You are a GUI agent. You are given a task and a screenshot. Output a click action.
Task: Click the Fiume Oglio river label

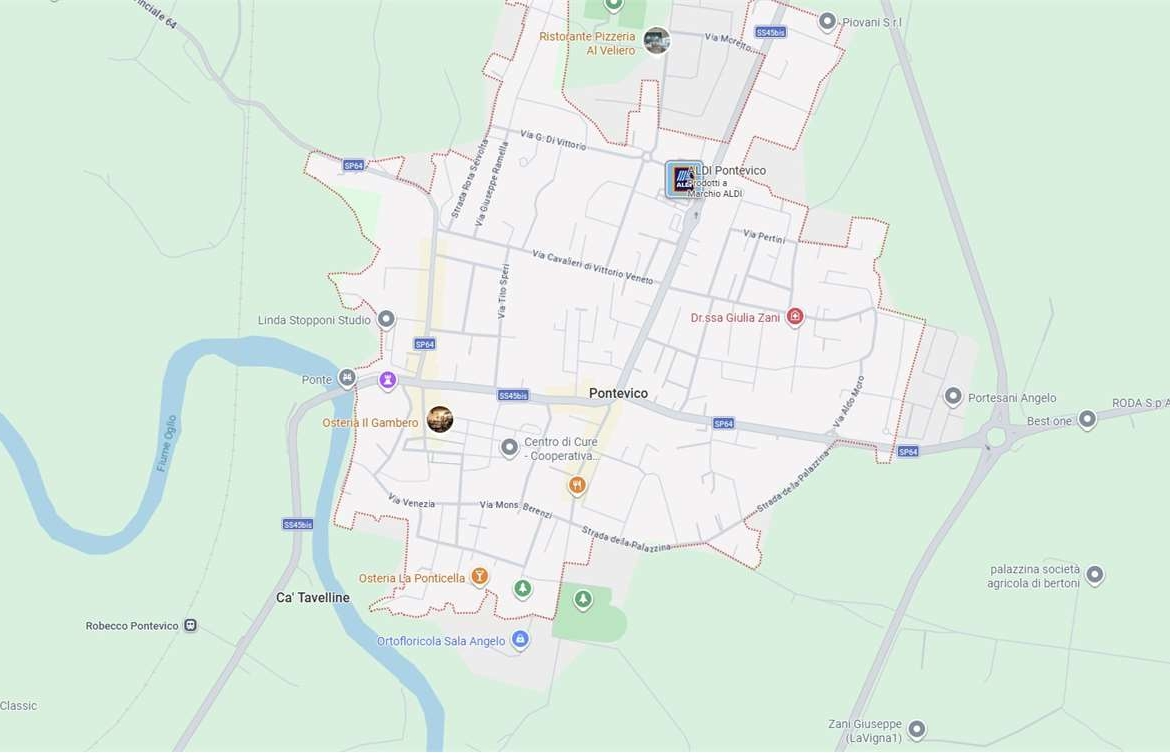click(166, 443)
